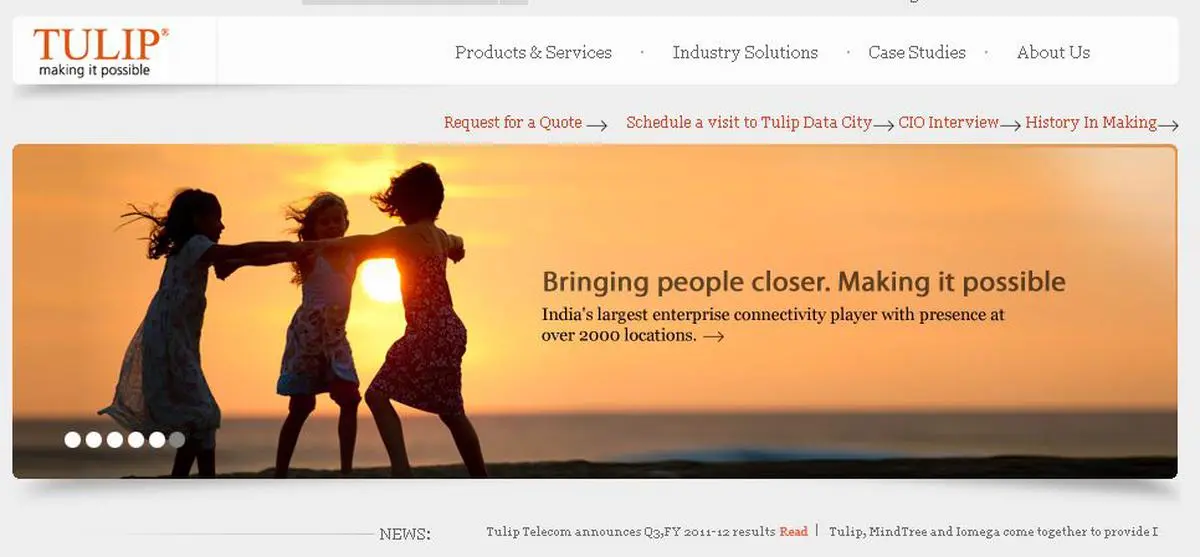The height and width of the screenshot is (557, 1200).
Task: Select the last gray slideshow dot
Action: [177, 439]
